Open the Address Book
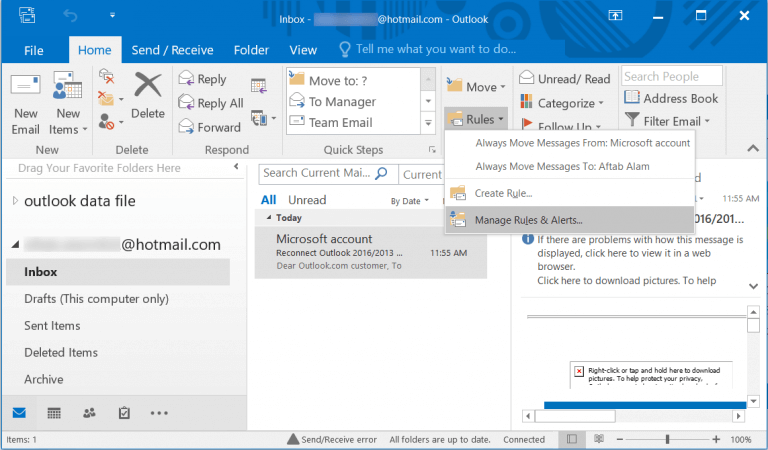768x450 pixels. (671, 98)
